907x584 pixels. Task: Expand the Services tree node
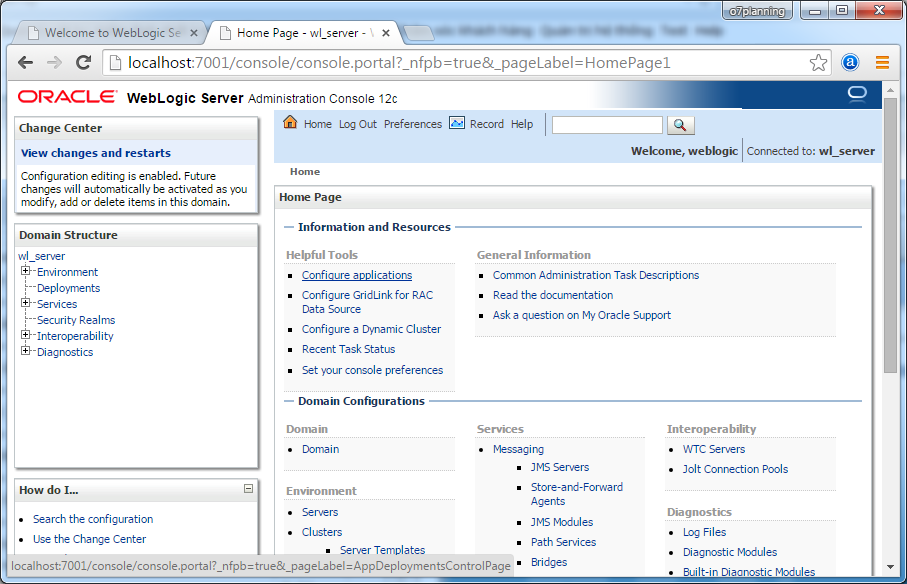pyautogui.click(x=25, y=302)
